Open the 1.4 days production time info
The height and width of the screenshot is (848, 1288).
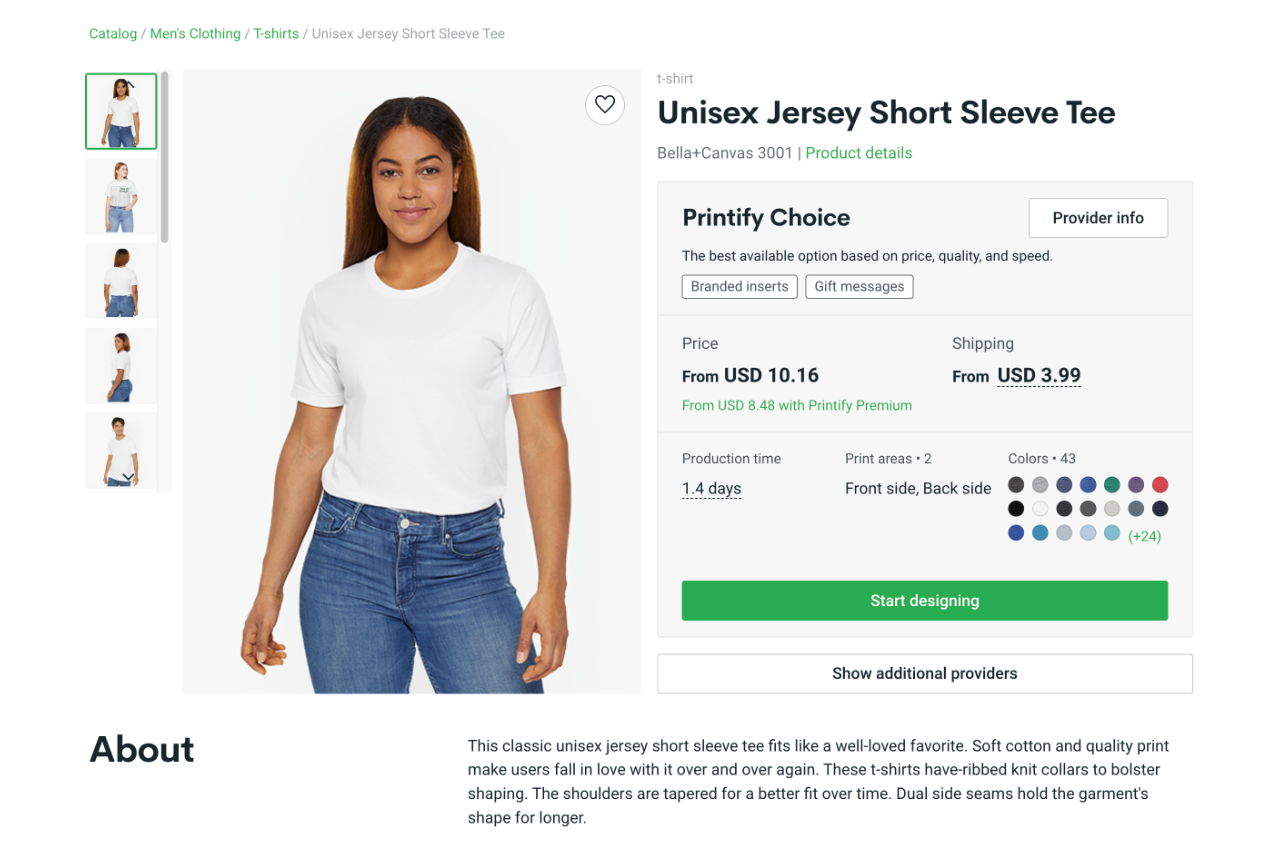(x=711, y=489)
